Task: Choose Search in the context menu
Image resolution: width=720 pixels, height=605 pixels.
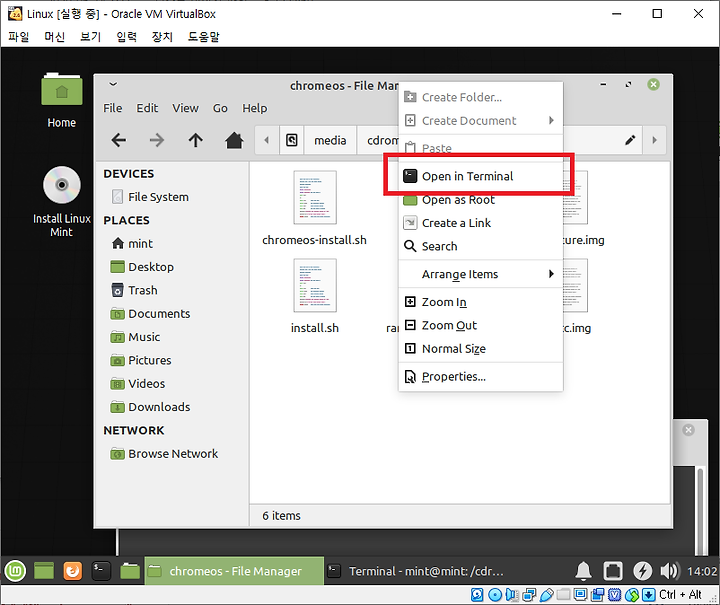Action: (481, 246)
